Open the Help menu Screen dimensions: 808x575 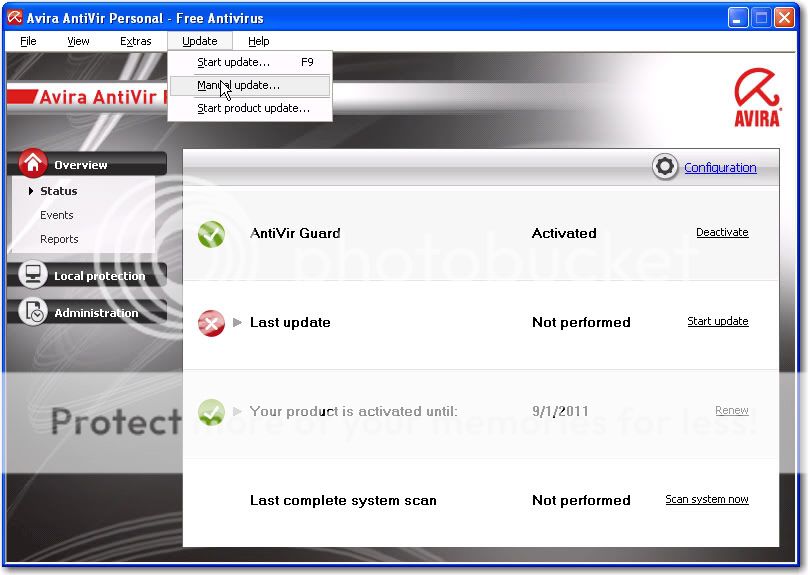pyautogui.click(x=259, y=41)
